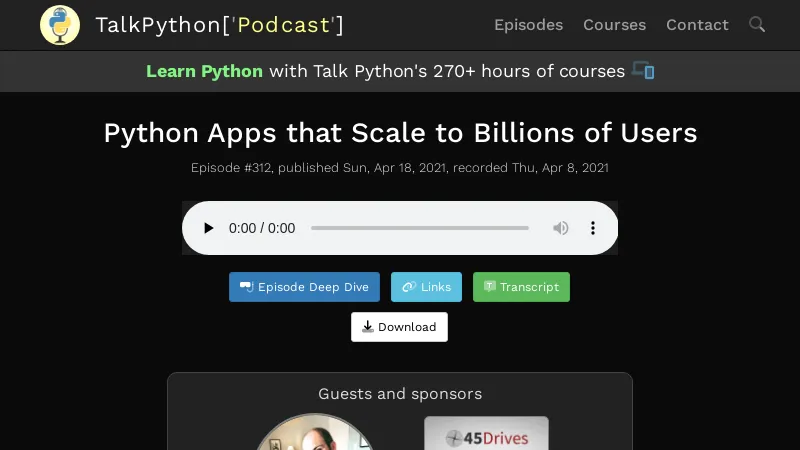Open the Episode Deep Dive button
This screenshot has height=450, width=800.
(x=304, y=287)
